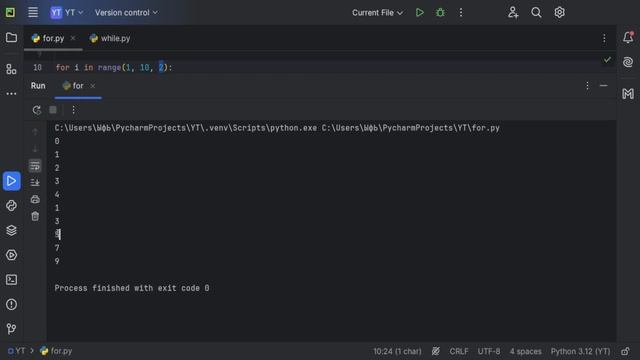Change the Python 3.12 (YT) interpreter
Image resolution: width=640 pixels, height=360 pixels.
pyautogui.click(x=580, y=351)
